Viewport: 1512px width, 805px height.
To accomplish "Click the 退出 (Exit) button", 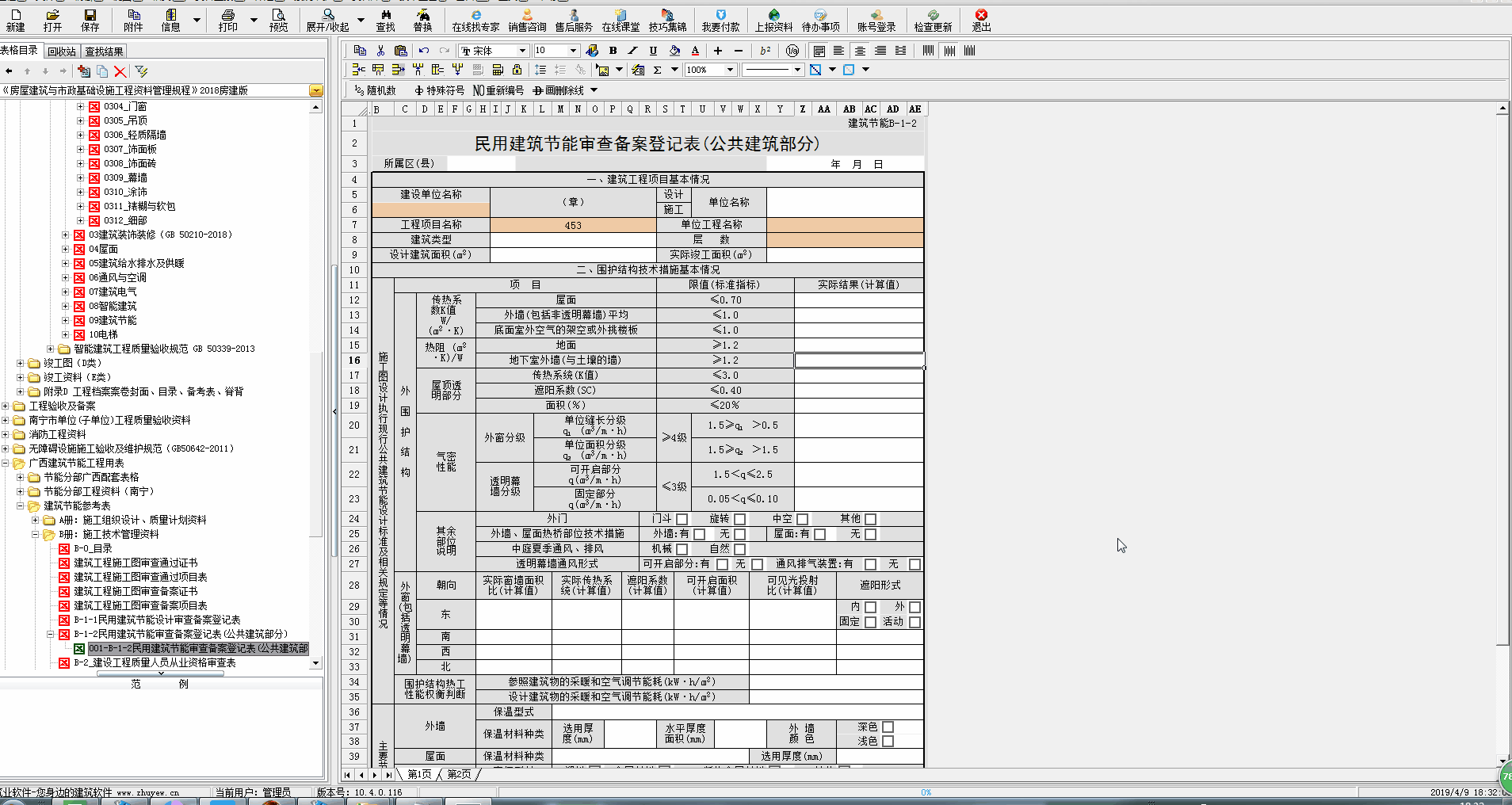I will (x=980, y=21).
